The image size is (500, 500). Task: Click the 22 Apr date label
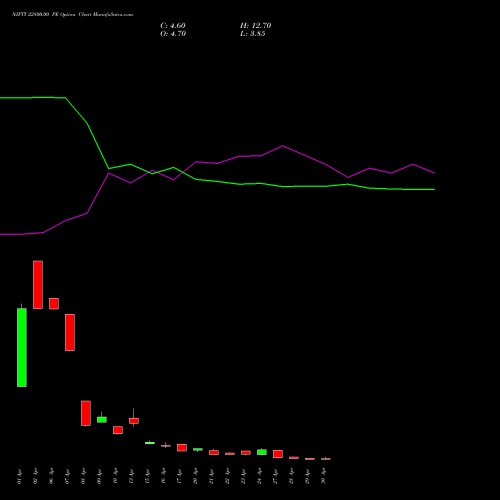227,476
